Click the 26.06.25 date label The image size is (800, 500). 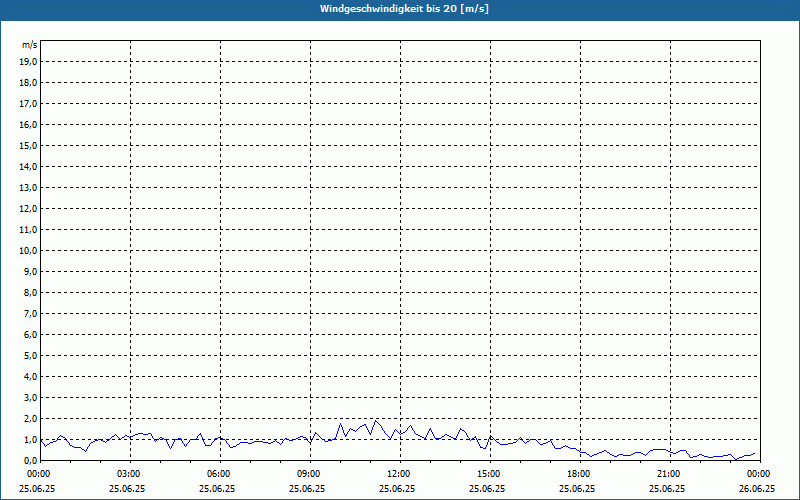[757, 489]
